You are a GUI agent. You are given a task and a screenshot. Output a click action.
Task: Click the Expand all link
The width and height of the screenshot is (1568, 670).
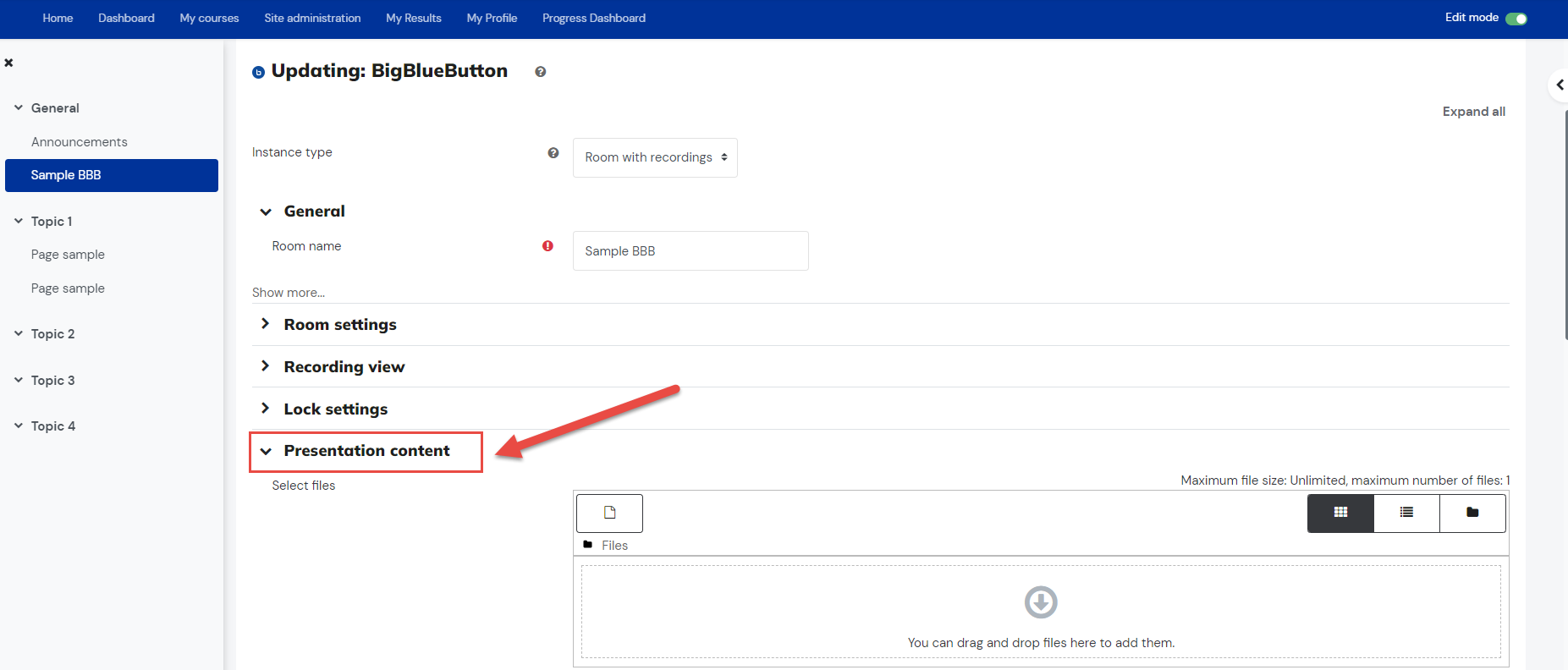point(1474,112)
